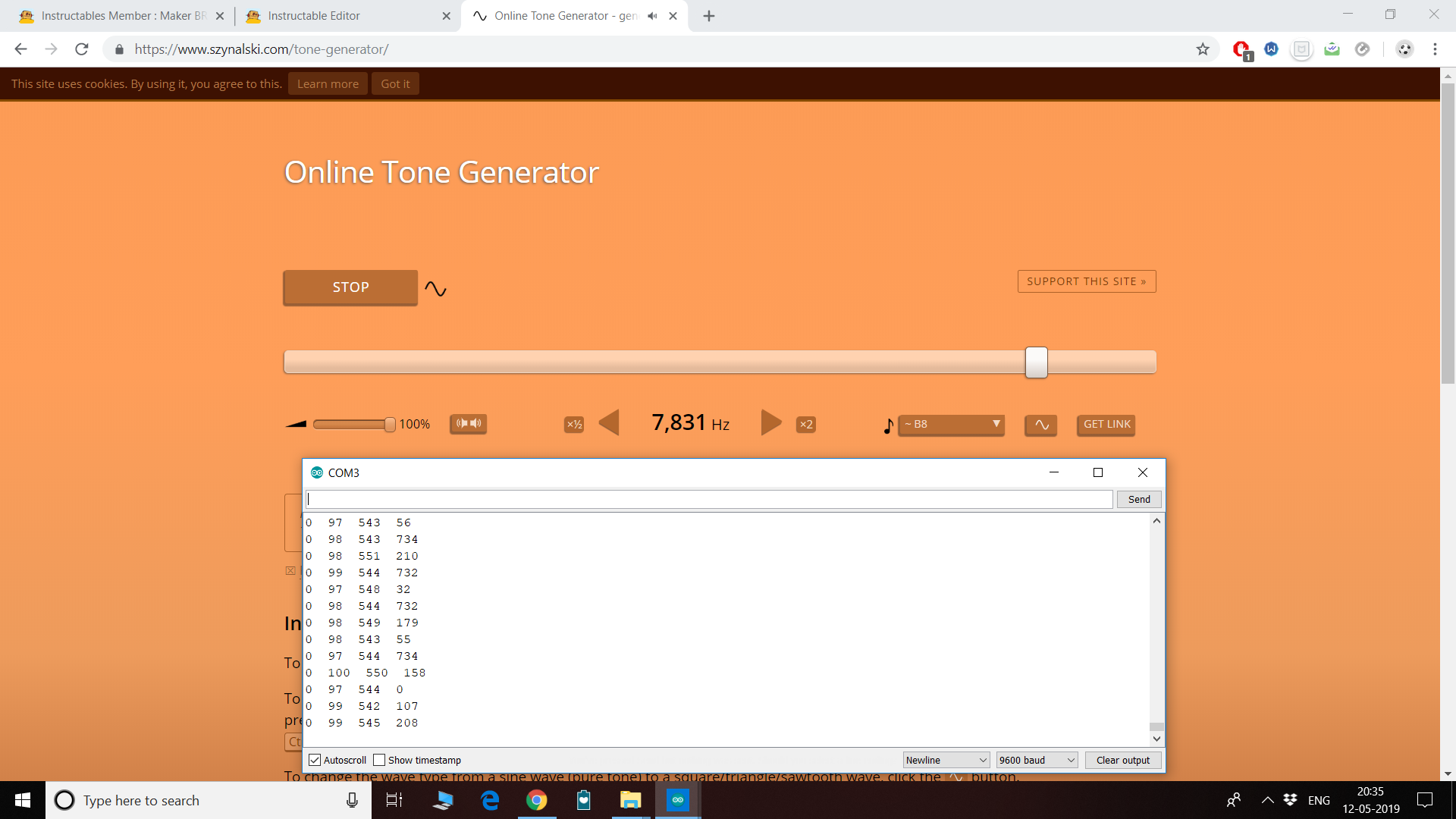Open the Chrome profile avatar
The image size is (1456, 819).
[1404, 49]
